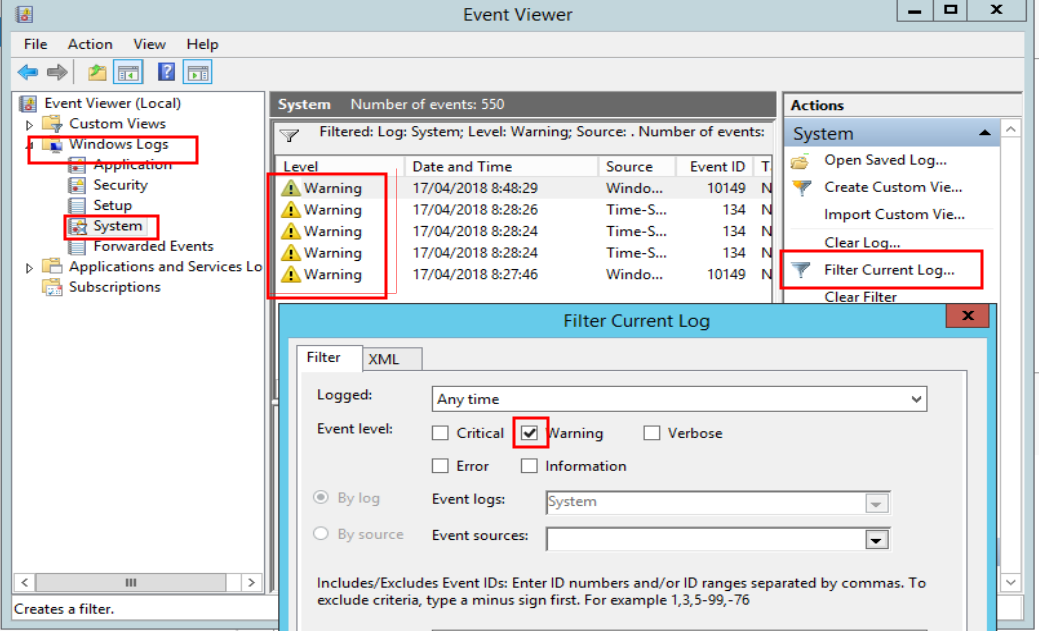Click Filter Current Log... action
The height and width of the screenshot is (631, 1039).
pyautogui.click(x=889, y=270)
